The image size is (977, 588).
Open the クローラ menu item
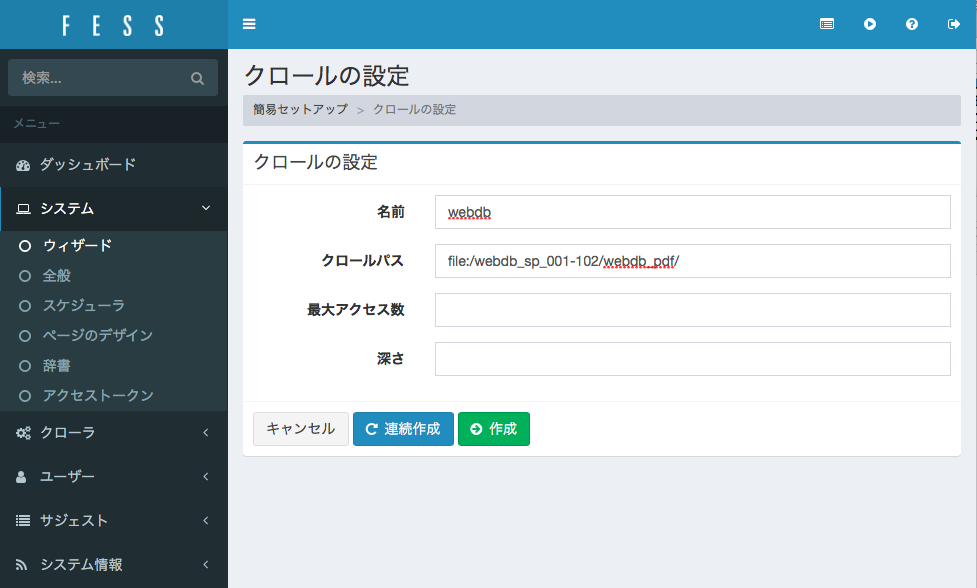pos(113,432)
